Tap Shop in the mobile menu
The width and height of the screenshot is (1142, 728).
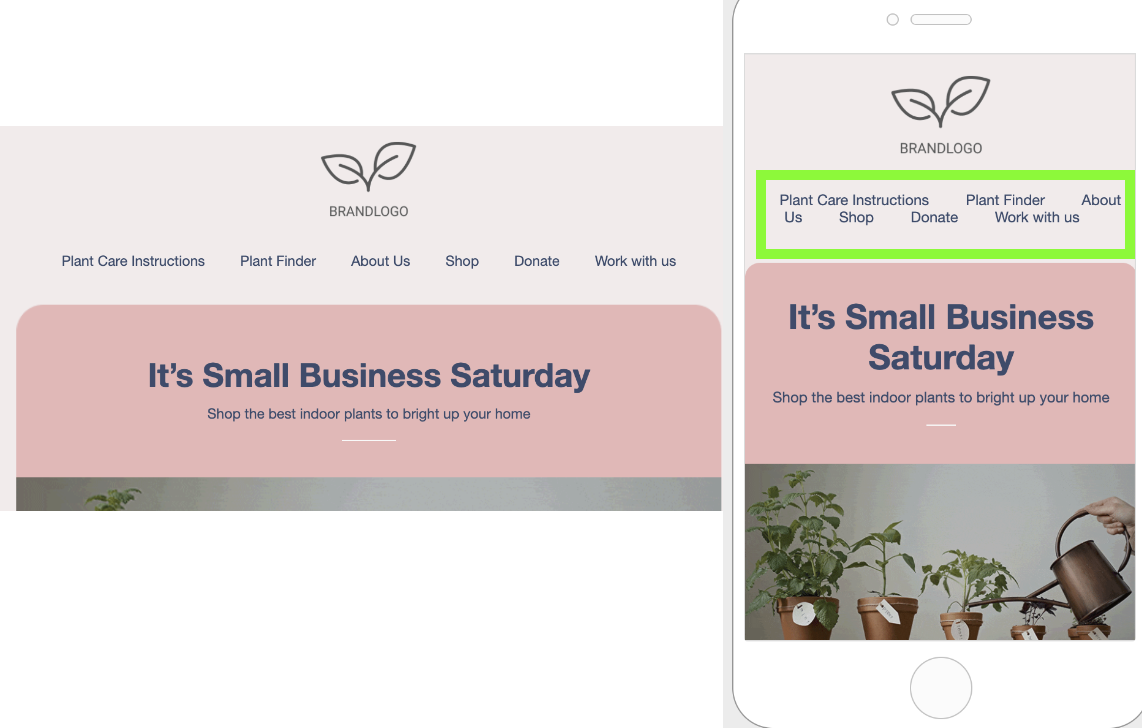[856, 218]
